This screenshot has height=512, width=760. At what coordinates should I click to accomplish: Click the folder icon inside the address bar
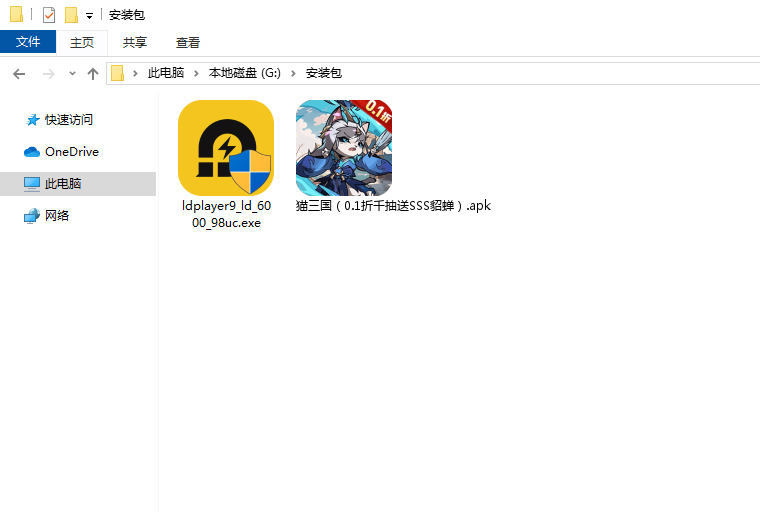[118, 74]
